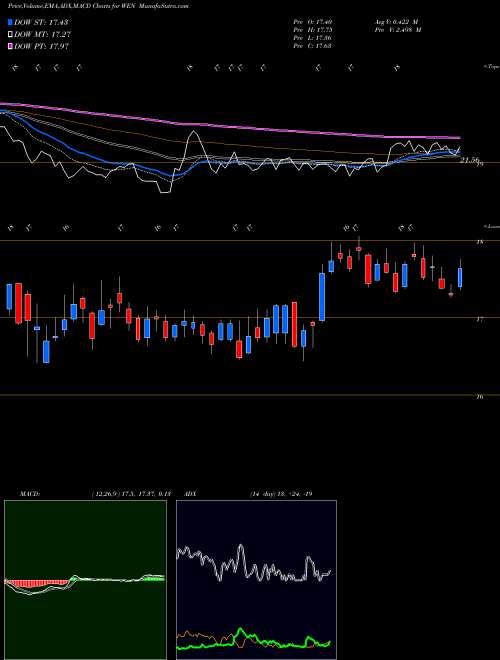
Task: Click the 'Pre O: 17.40' open value
Action: click(314, 22)
